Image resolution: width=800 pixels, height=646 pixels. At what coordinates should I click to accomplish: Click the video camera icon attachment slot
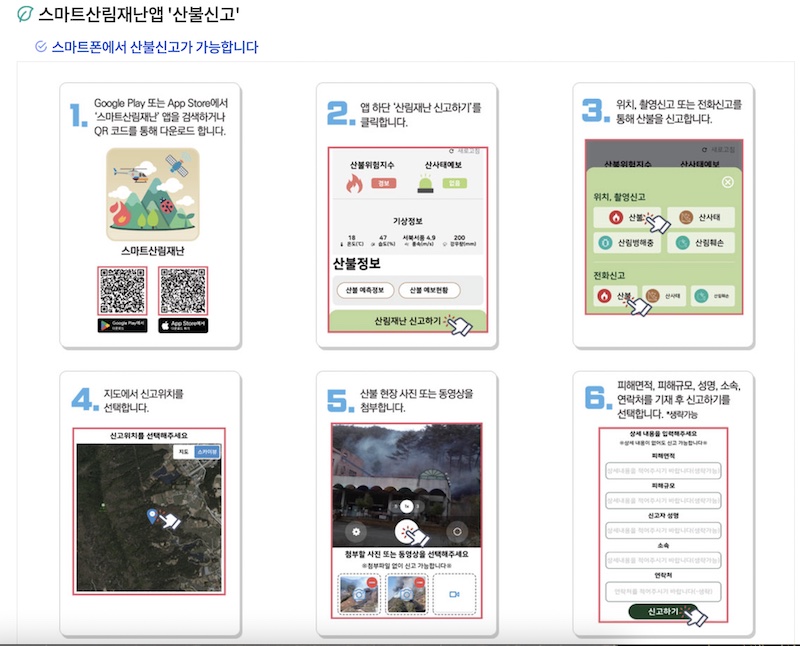tap(454, 594)
